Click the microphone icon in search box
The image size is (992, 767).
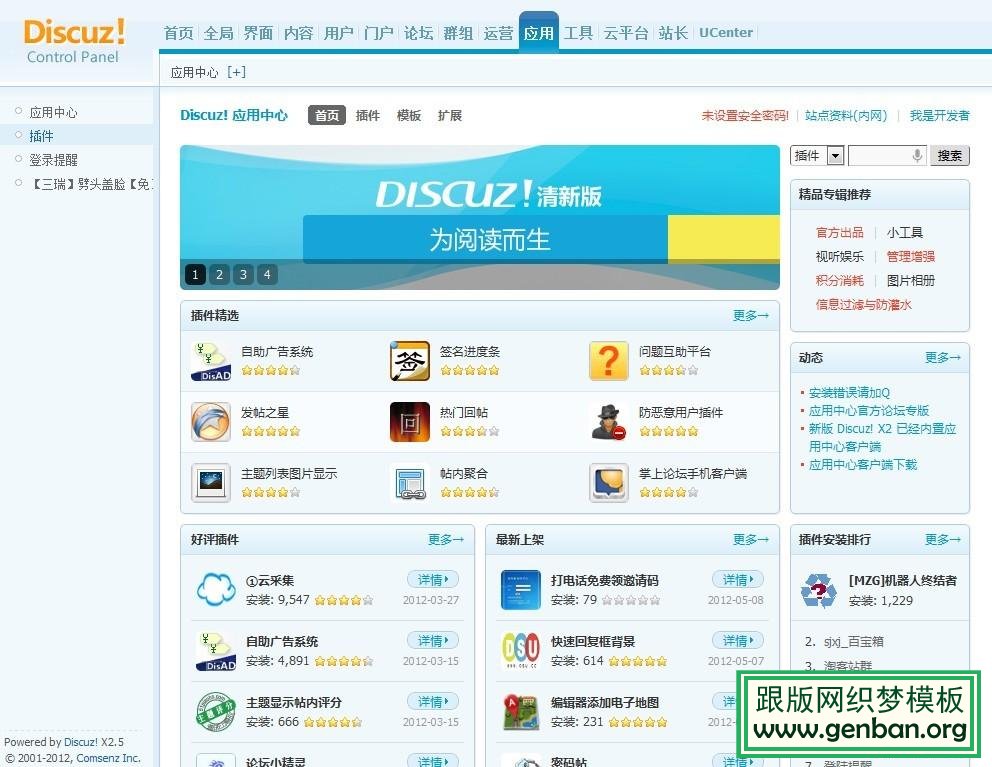(x=920, y=155)
